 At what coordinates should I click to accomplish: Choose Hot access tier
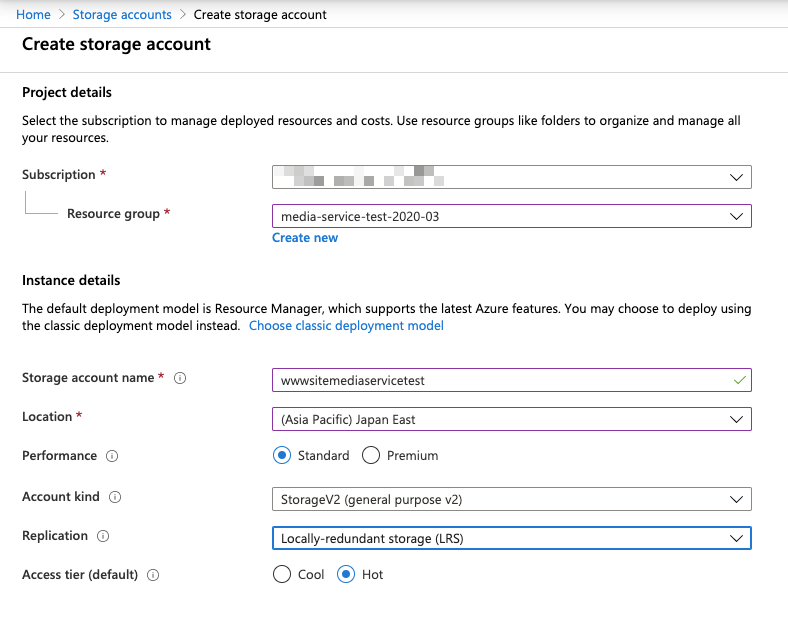346,575
